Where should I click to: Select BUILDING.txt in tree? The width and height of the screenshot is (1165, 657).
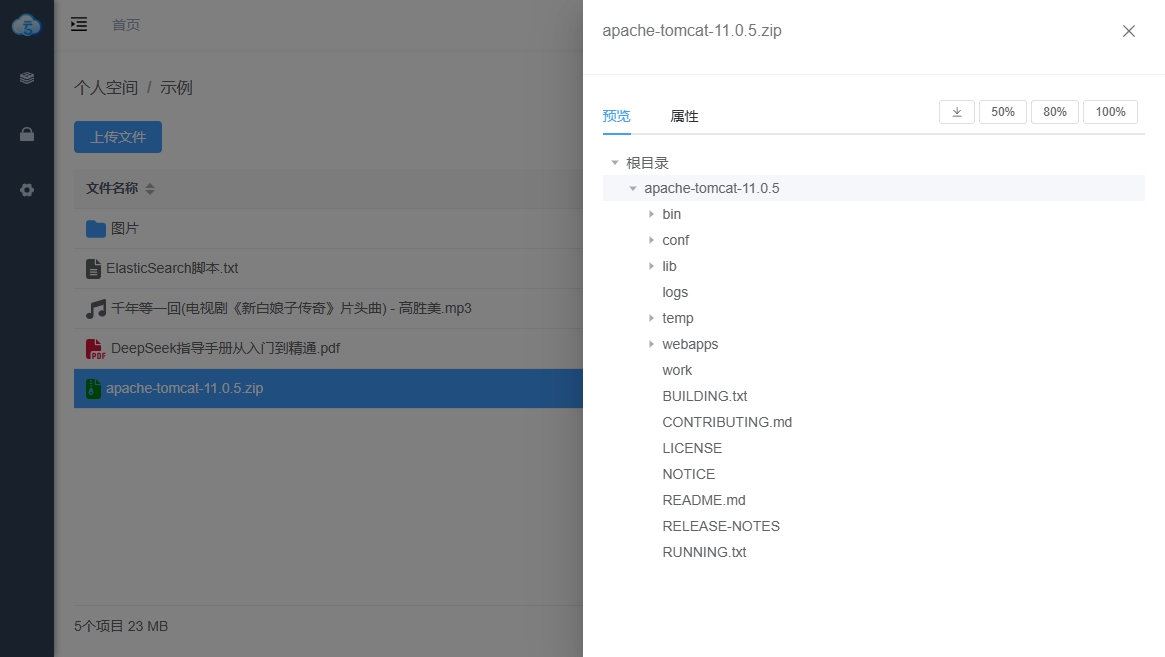click(x=704, y=396)
